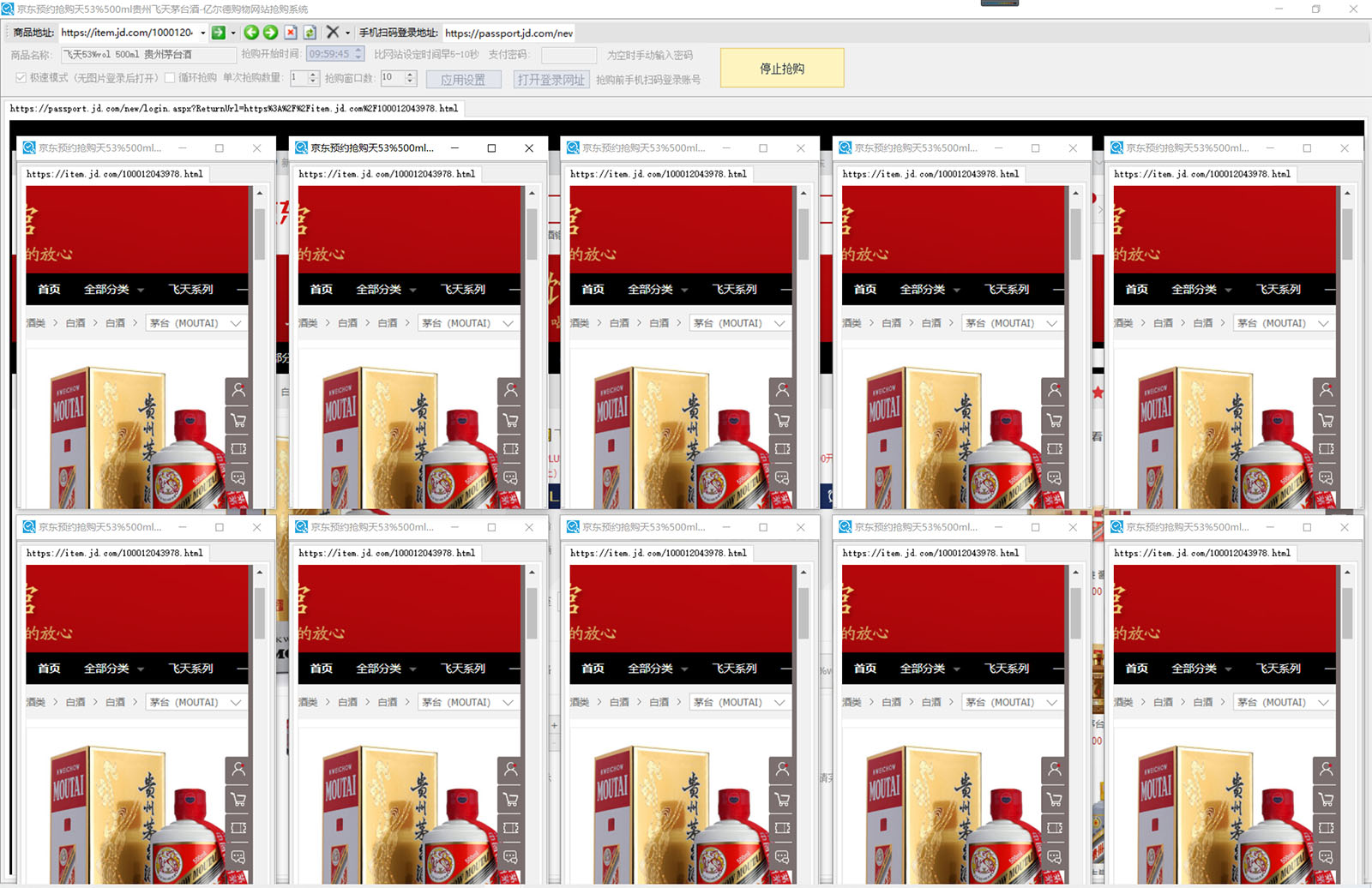Click chat message icon in top-row first window
This screenshot has width=1372, height=888.
pos(238,477)
